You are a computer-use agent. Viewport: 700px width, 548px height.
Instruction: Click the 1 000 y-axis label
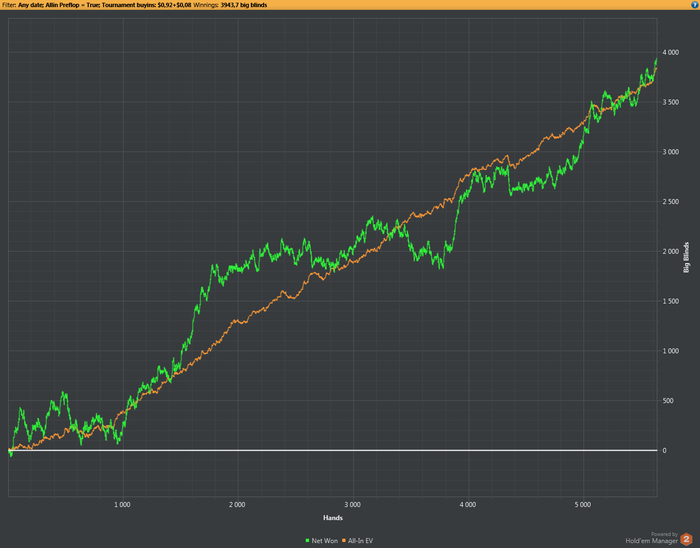coord(671,351)
